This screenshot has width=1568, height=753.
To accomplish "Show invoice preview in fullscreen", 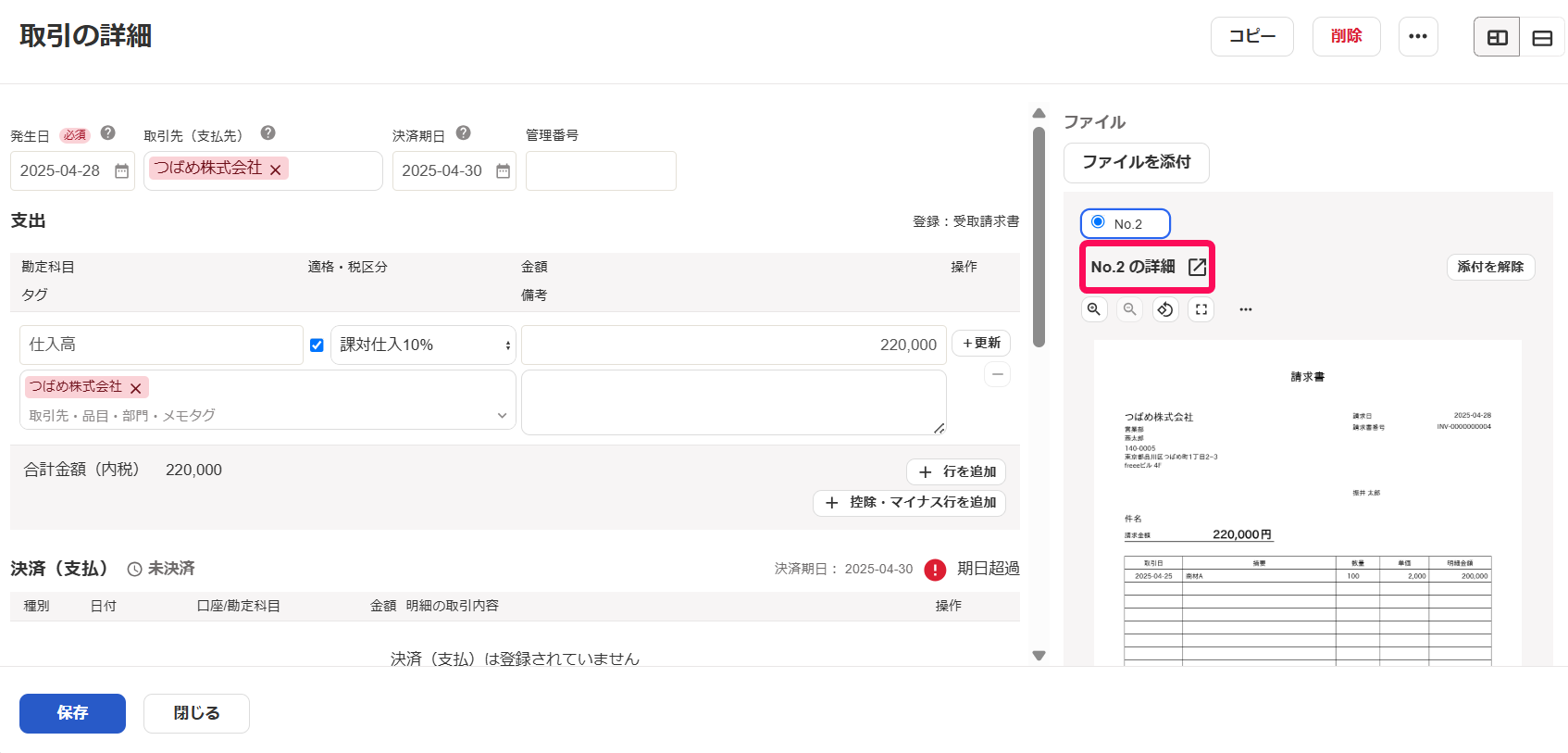I will [1201, 309].
